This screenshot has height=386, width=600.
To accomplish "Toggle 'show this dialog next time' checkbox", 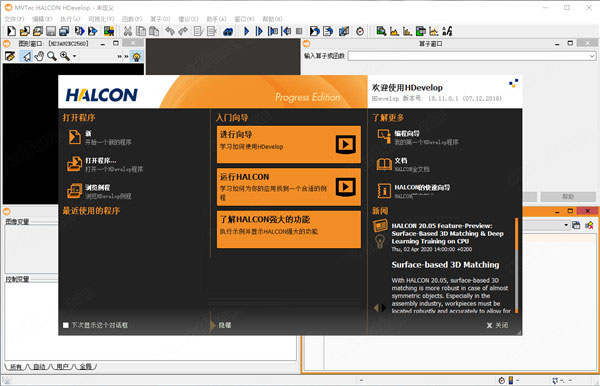I will (x=66, y=325).
